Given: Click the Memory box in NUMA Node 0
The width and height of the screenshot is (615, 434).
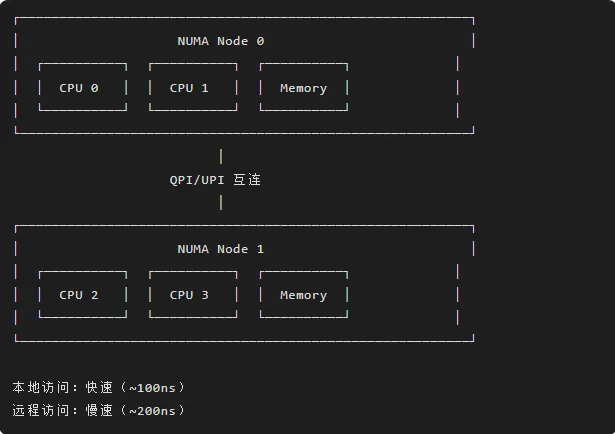Looking at the screenshot, I should click(x=303, y=88).
